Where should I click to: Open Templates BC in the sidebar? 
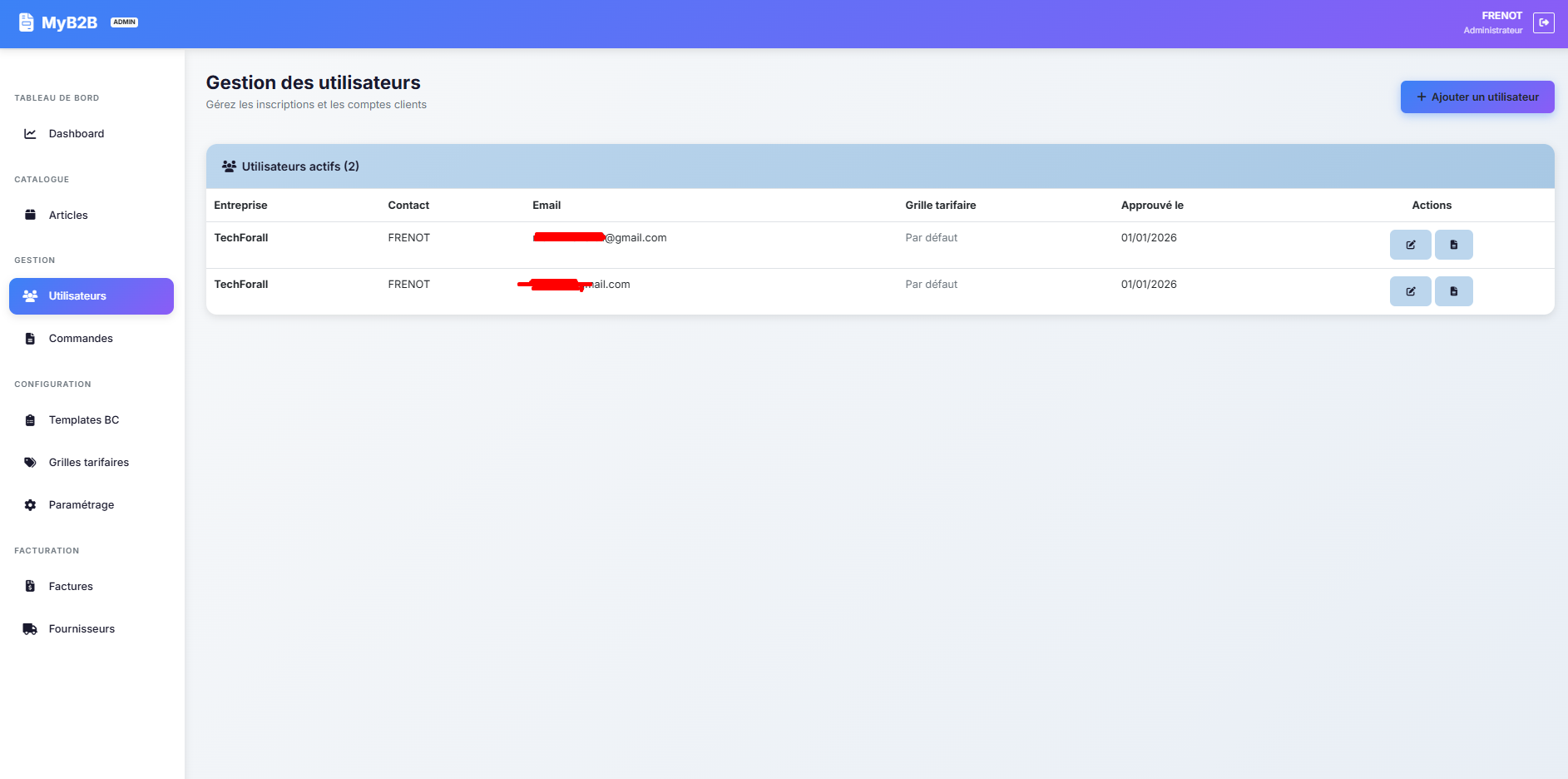(x=84, y=420)
